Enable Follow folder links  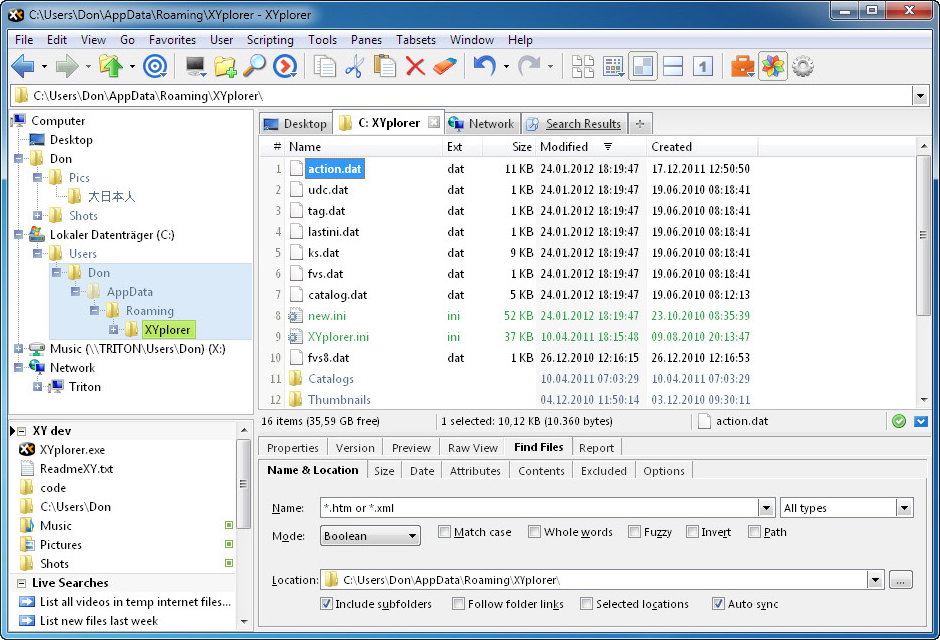[x=459, y=603]
